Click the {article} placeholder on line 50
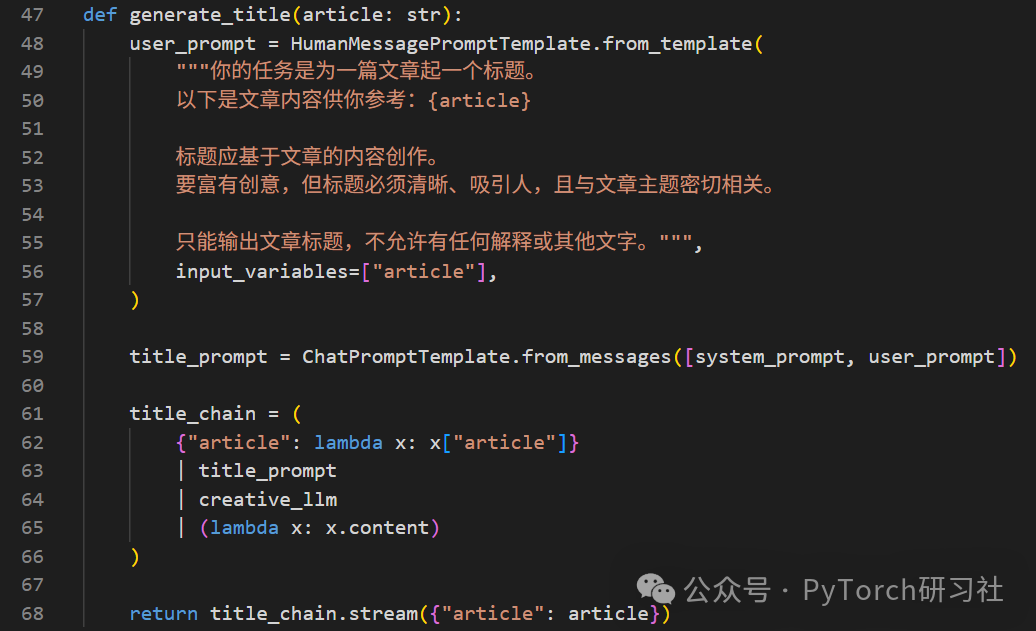1036x631 pixels. point(479,100)
